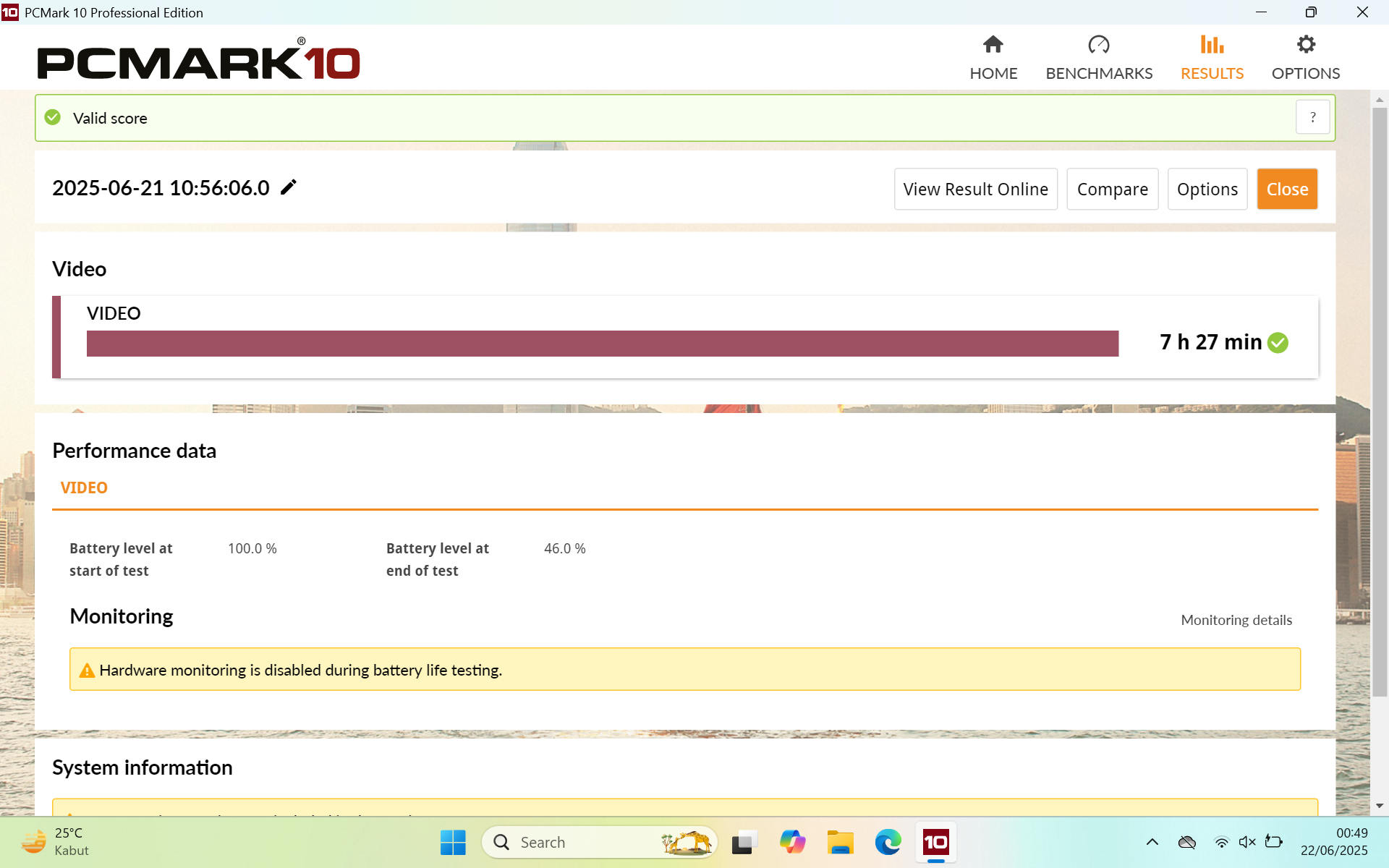Image resolution: width=1389 pixels, height=868 pixels.
Task: Click the Copilot taskbar icon
Action: point(792,842)
